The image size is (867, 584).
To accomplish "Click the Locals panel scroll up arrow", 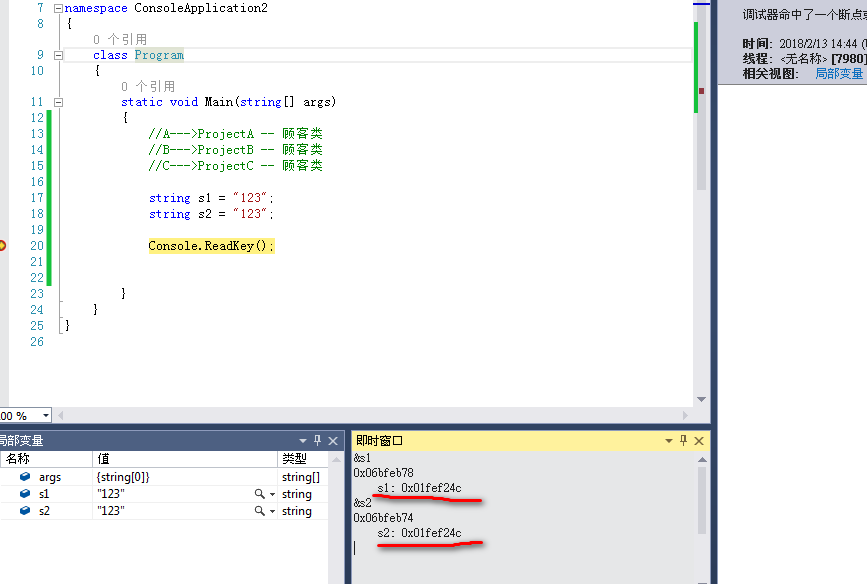I will pos(336,460).
